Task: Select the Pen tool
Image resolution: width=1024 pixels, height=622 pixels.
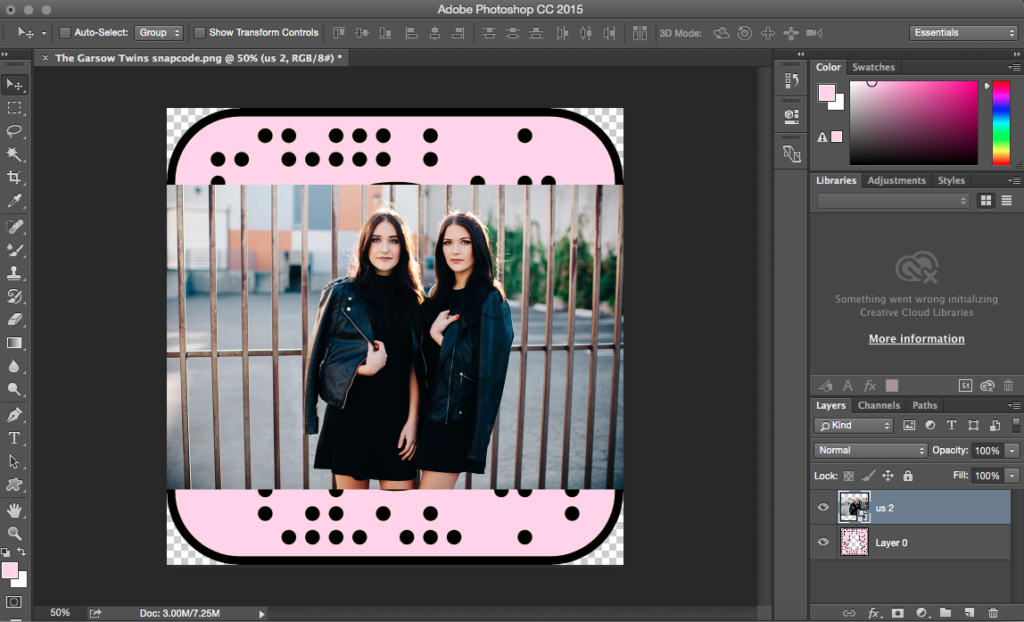Action: 14,414
